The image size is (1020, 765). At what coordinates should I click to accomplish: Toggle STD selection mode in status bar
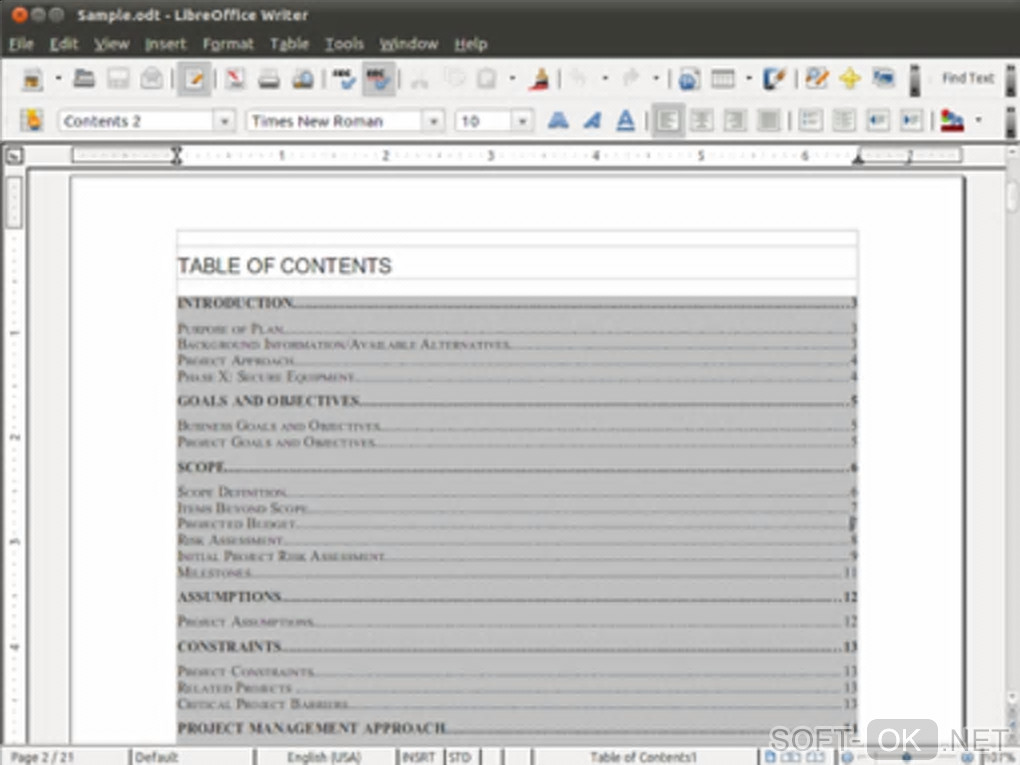tap(459, 757)
